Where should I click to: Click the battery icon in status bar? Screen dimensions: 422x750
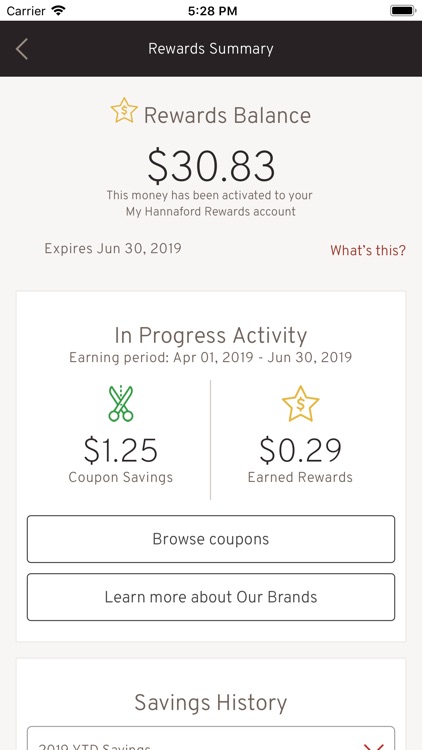click(x=403, y=11)
